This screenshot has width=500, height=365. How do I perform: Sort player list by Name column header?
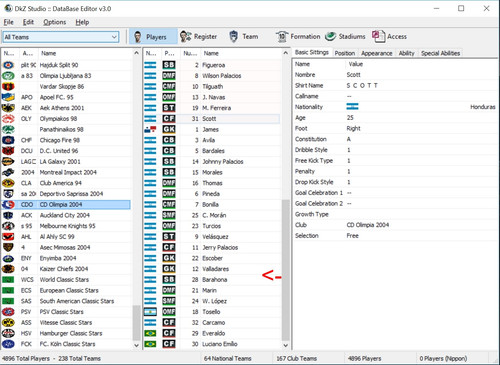(241, 53)
